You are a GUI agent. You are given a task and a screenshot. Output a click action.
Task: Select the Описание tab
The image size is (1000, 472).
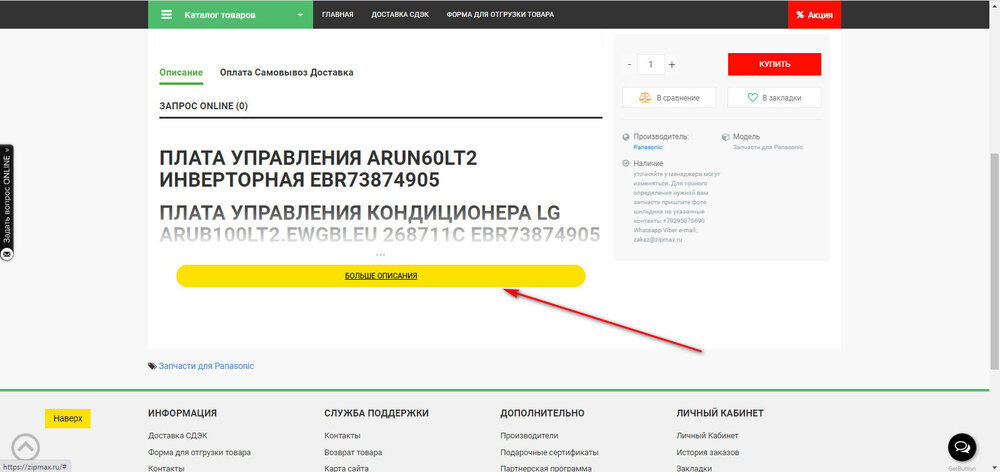181,72
